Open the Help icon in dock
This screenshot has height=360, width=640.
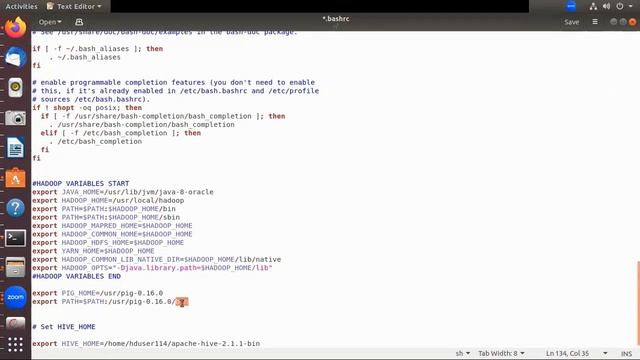15,208
